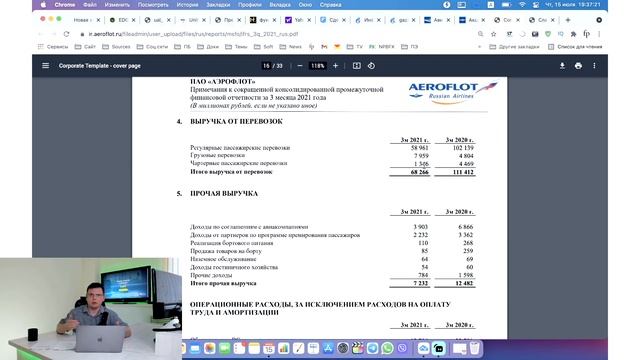640x360 pixels.
Task: Open the Справка menu
Action: tap(330, 4)
